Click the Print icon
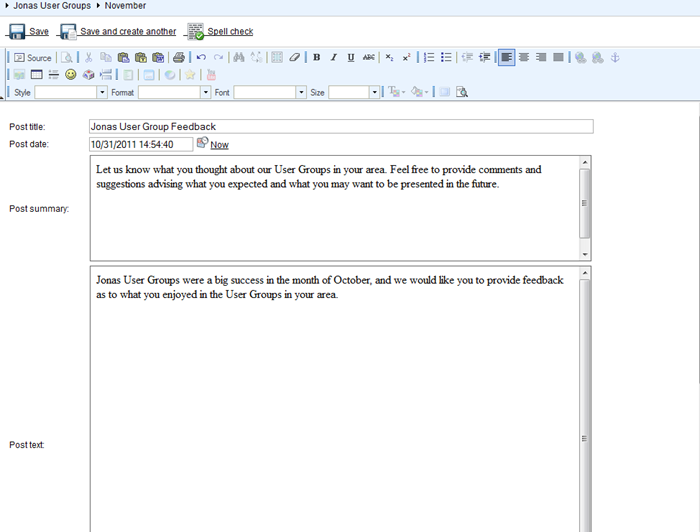 [x=179, y=58]
